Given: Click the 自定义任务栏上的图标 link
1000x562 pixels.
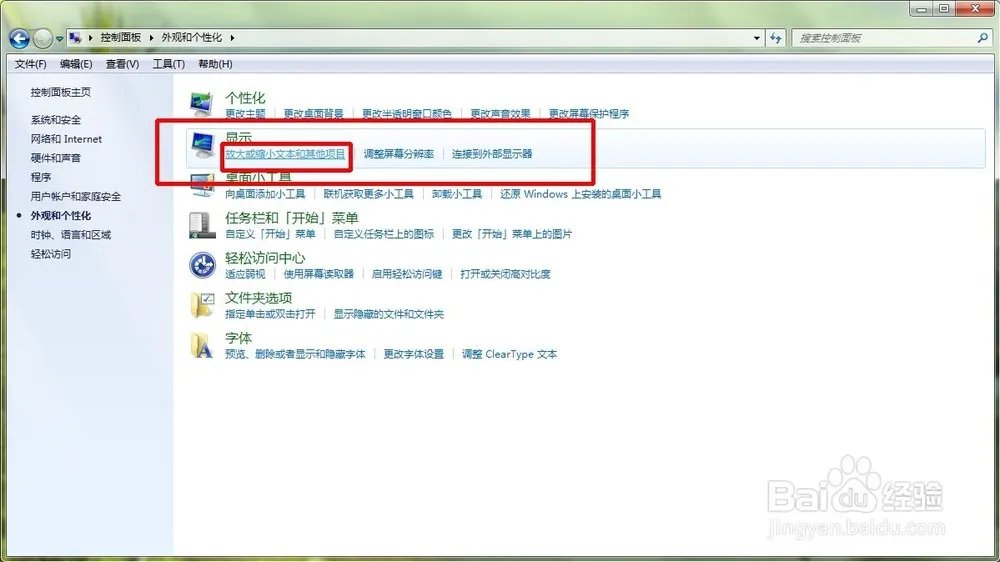Looking at the screenshot, I should tap(384, 234).
